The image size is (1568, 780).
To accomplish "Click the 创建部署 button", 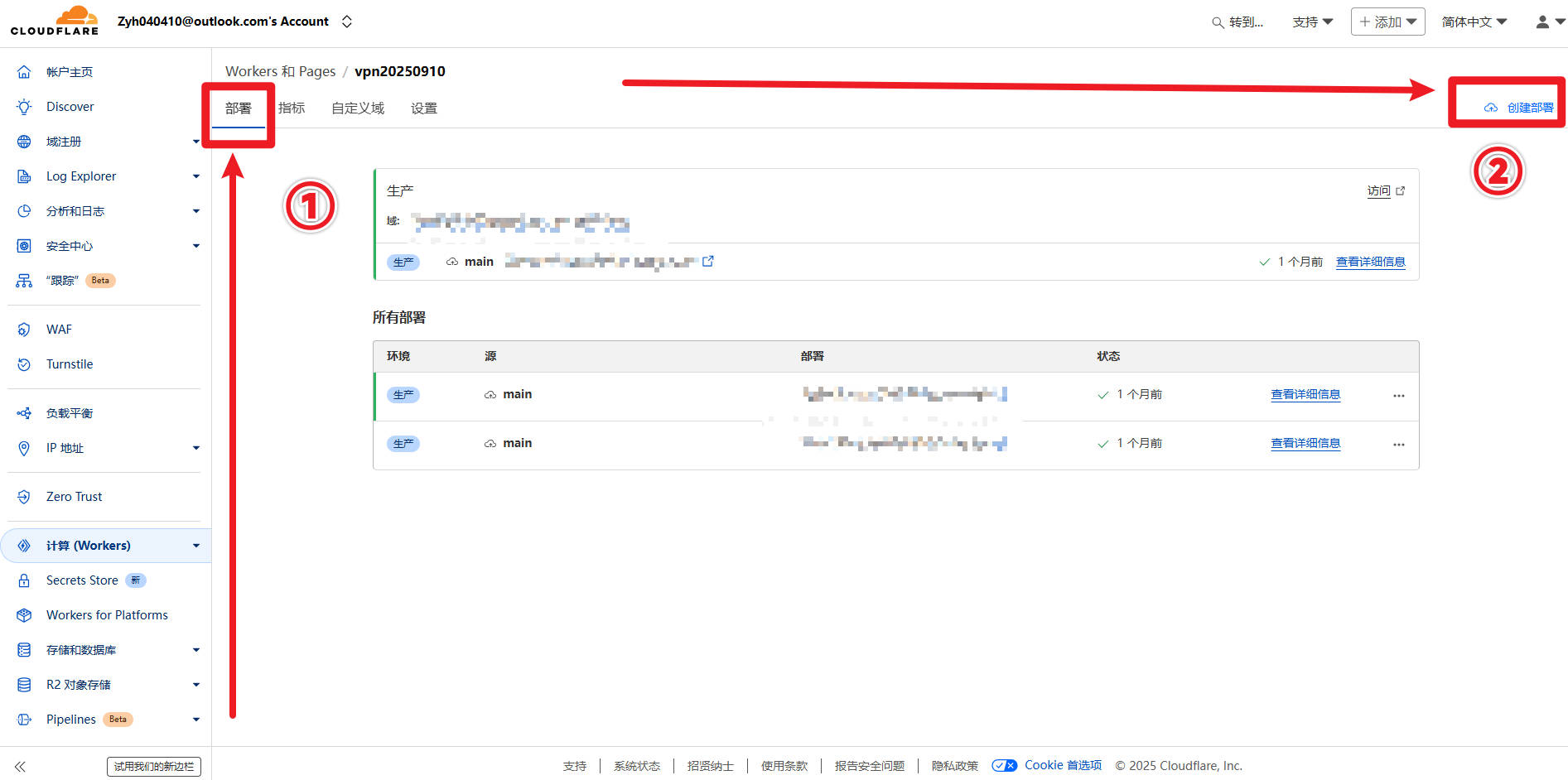I will 1519,108.
